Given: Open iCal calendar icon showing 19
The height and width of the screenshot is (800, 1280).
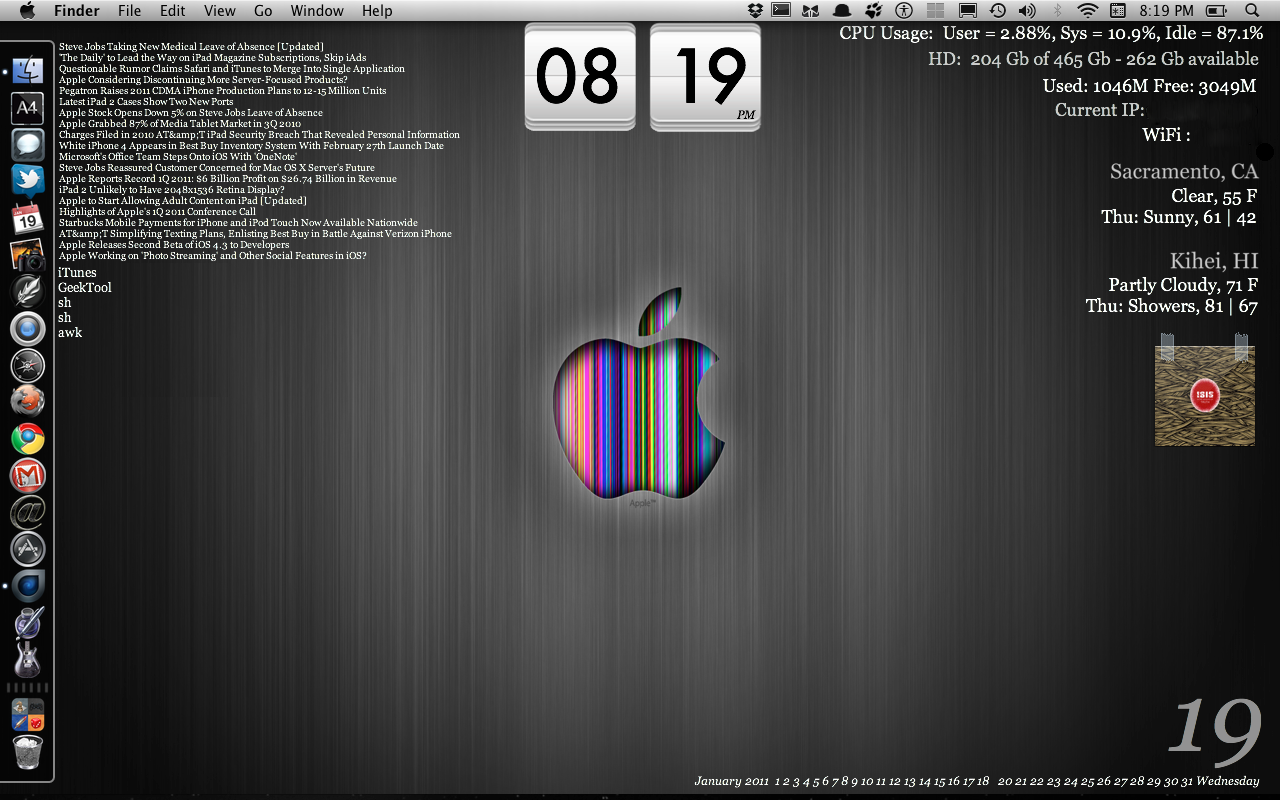Looking at the screenshot, I should [x=28, y=218].
